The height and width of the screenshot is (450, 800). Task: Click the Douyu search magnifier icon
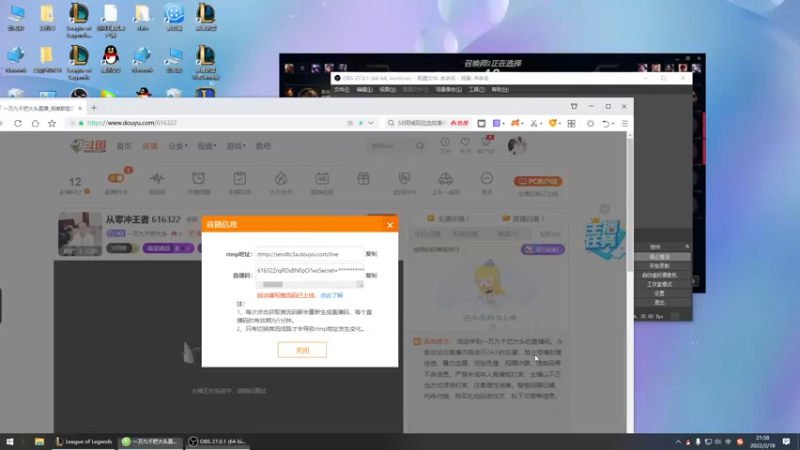pos(420,146)
